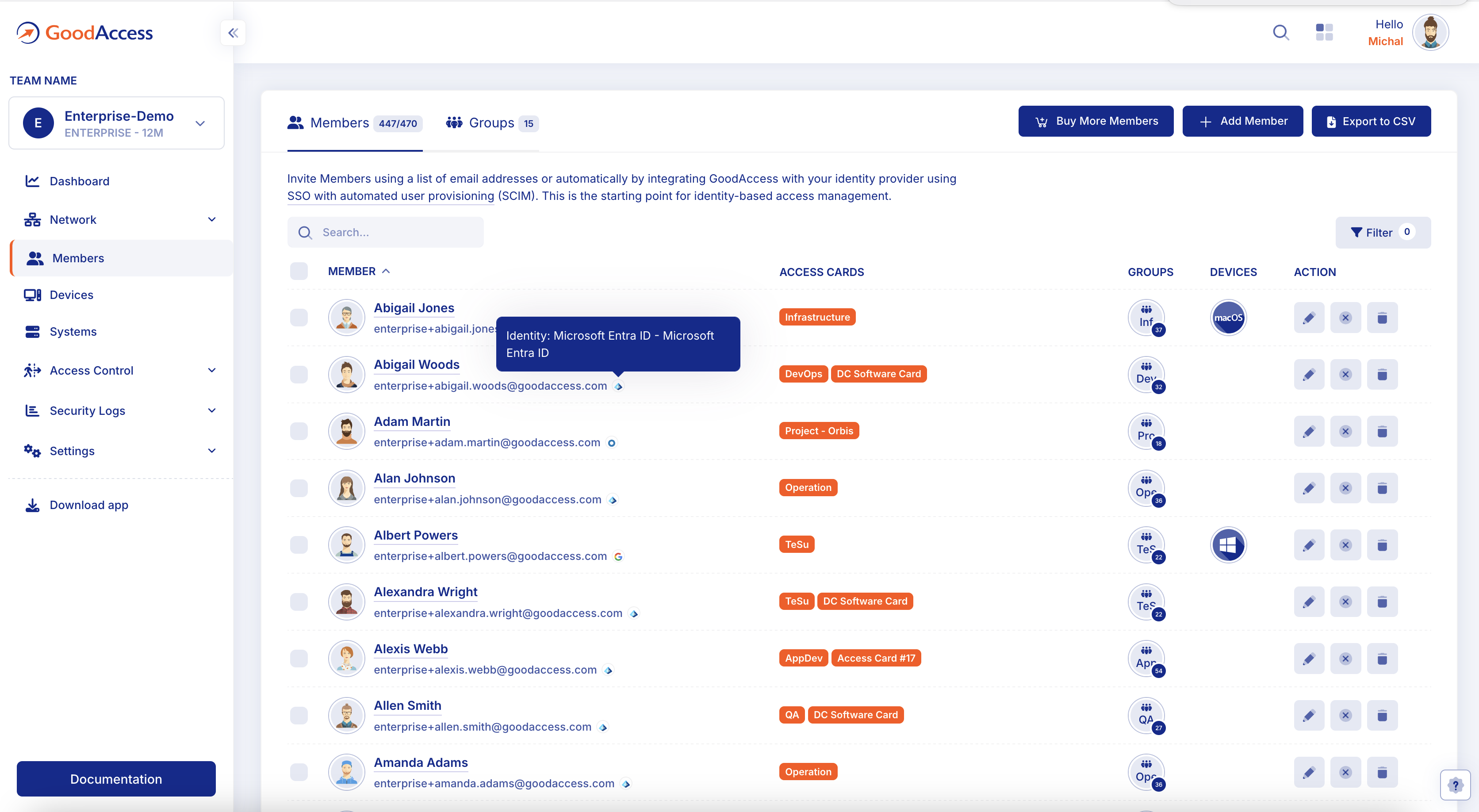Check the box next to Abigail Woods
The height and width of the screenshot is (812, 1479).
[299, 375]
